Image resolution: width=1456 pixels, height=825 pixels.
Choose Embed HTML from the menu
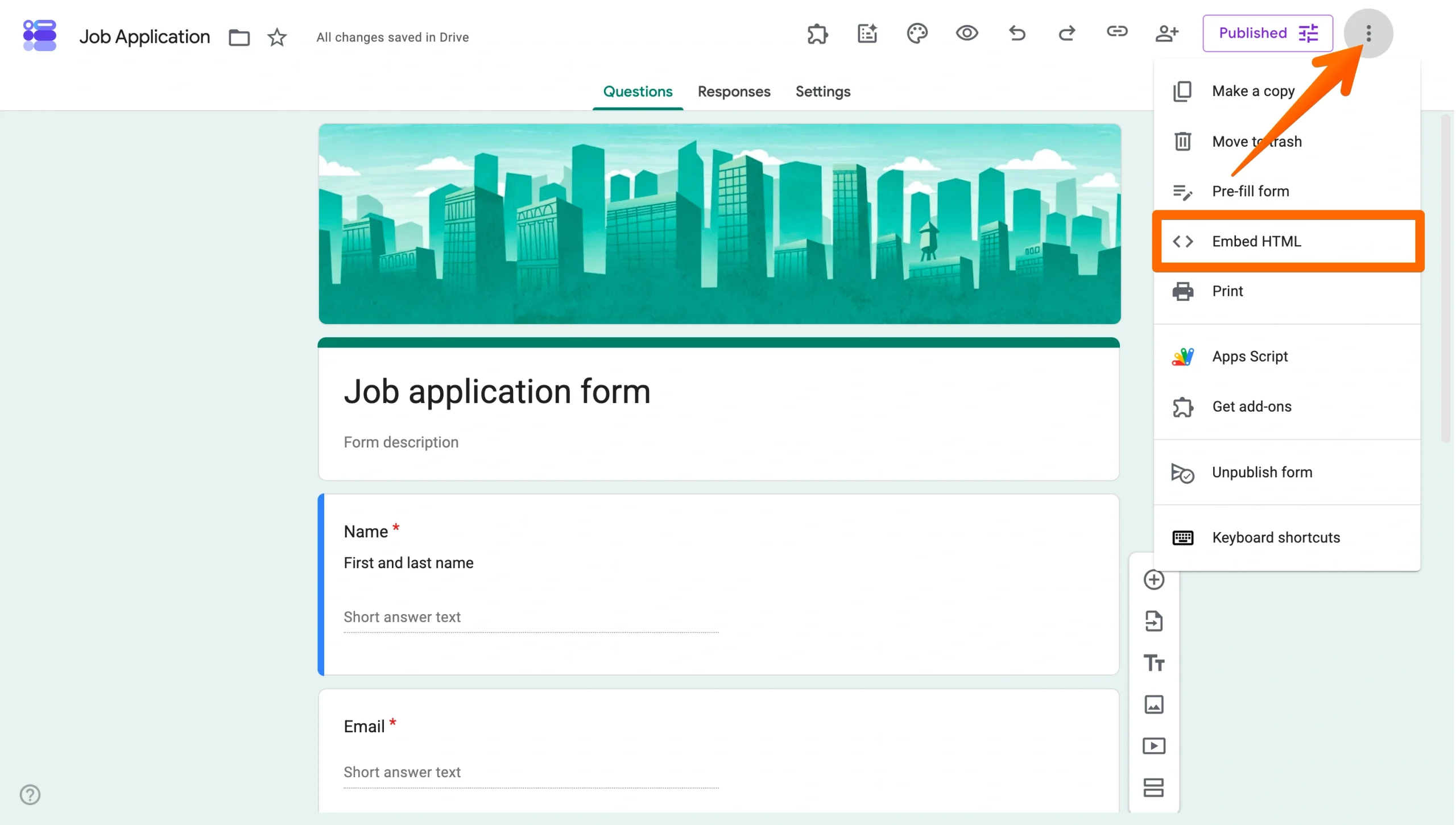point(1287,241)
